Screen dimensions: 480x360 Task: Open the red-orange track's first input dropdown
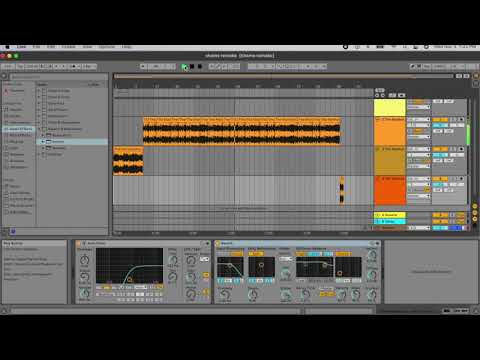pyautogui.click(x=419, y=179)
